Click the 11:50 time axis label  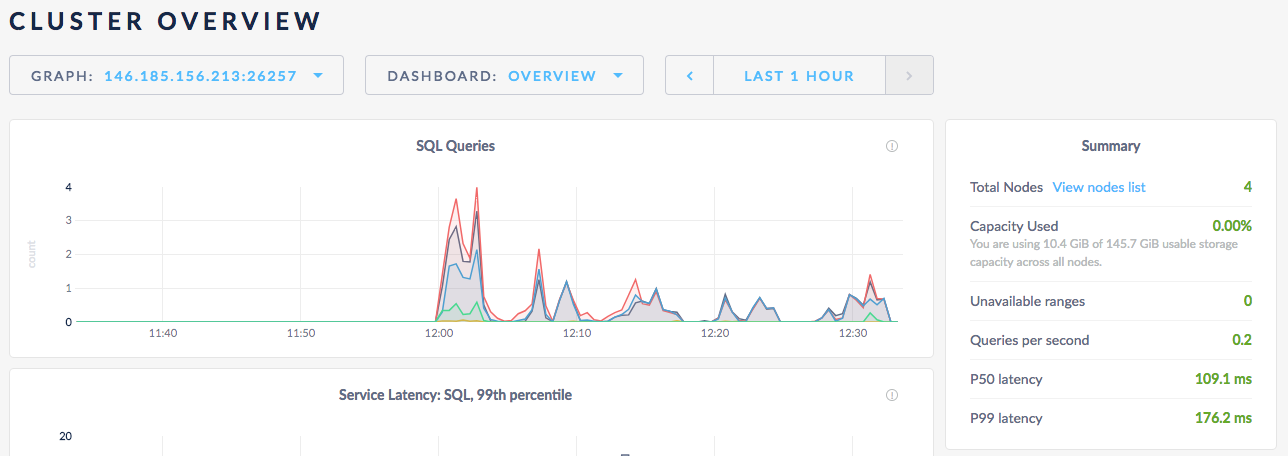point(300,333)
